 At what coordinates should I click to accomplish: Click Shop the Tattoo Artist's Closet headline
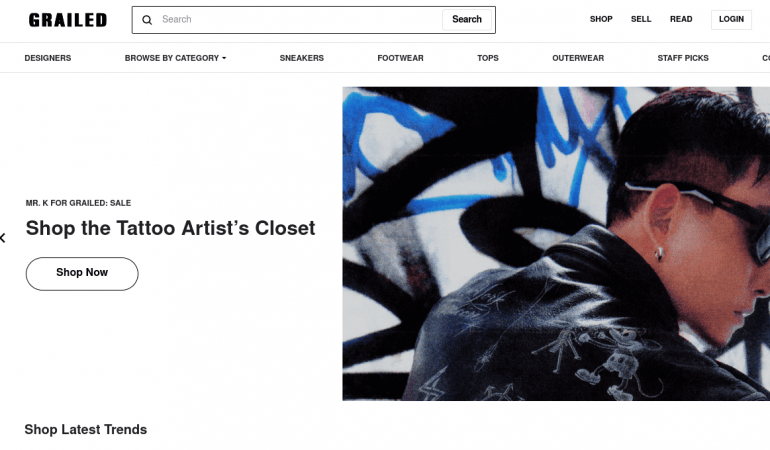170,228
